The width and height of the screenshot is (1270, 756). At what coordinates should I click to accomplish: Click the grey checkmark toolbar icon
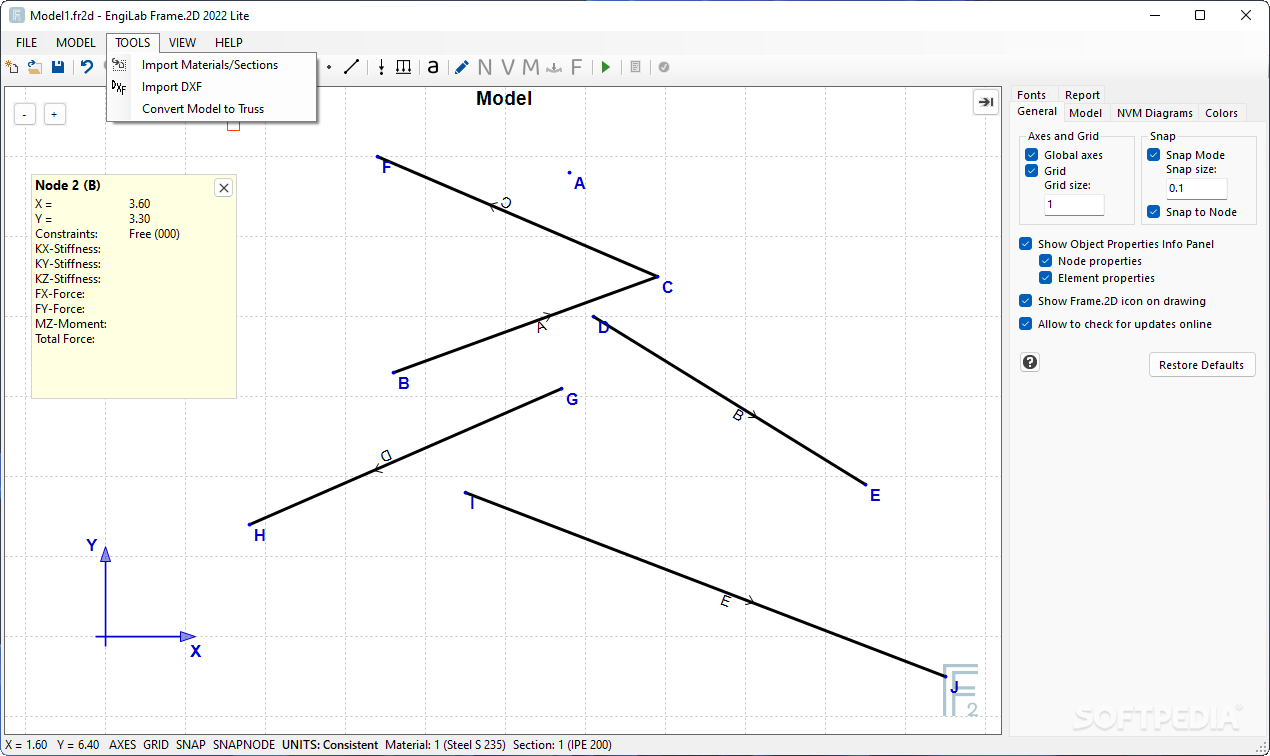tap(664, 67)
